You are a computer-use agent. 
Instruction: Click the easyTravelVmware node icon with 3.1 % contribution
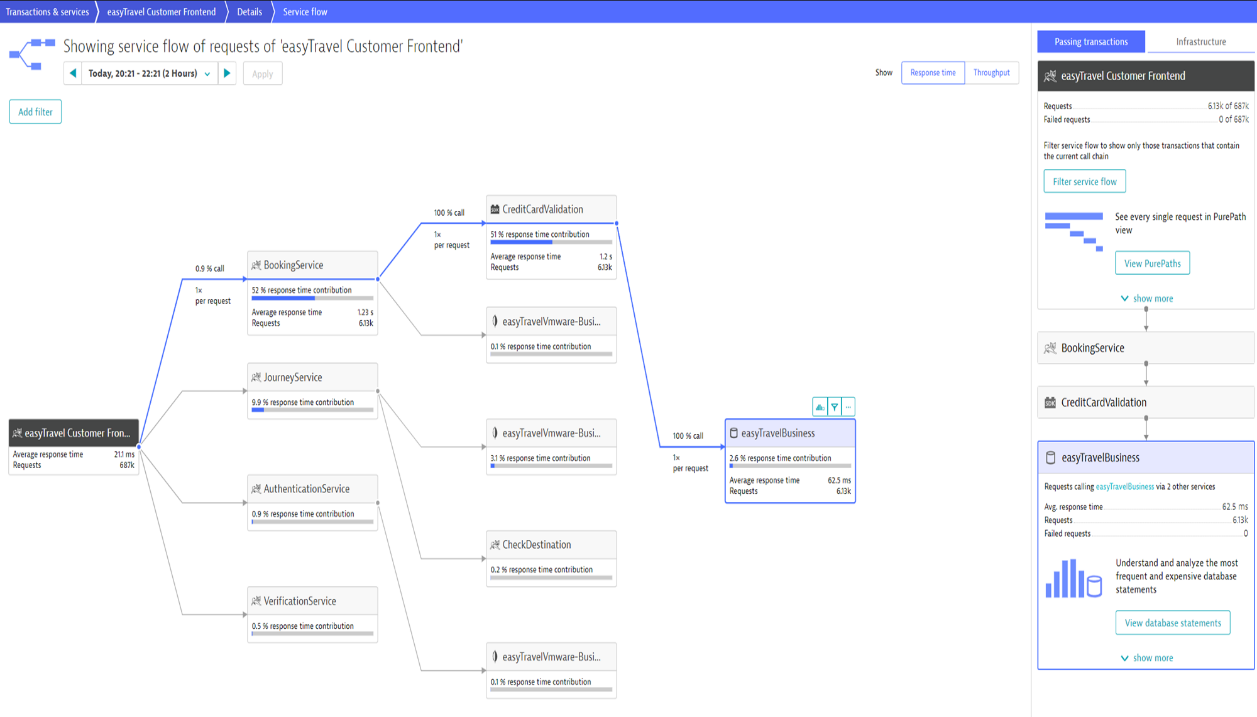tap(495, 433)
